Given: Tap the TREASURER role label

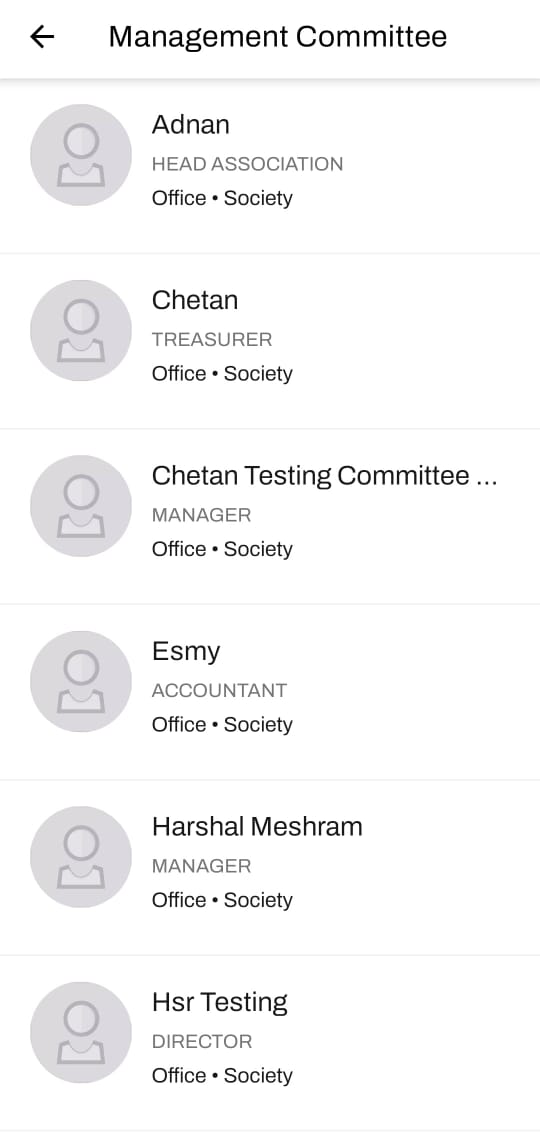Looking at the screenshot, I should coord(212,339).
